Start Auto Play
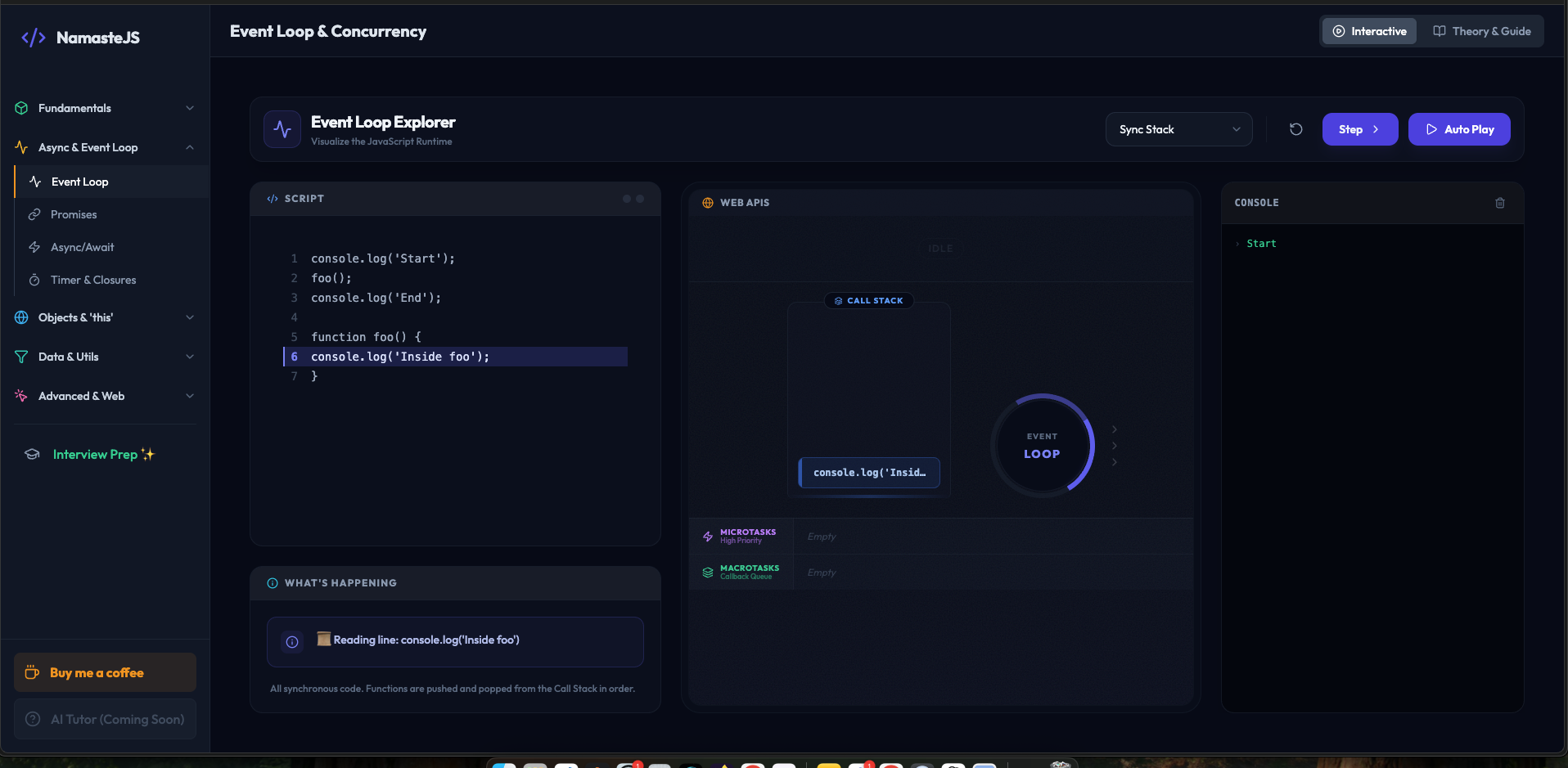The height and width of the screenshot is (768, 1568). point(1459,129)
